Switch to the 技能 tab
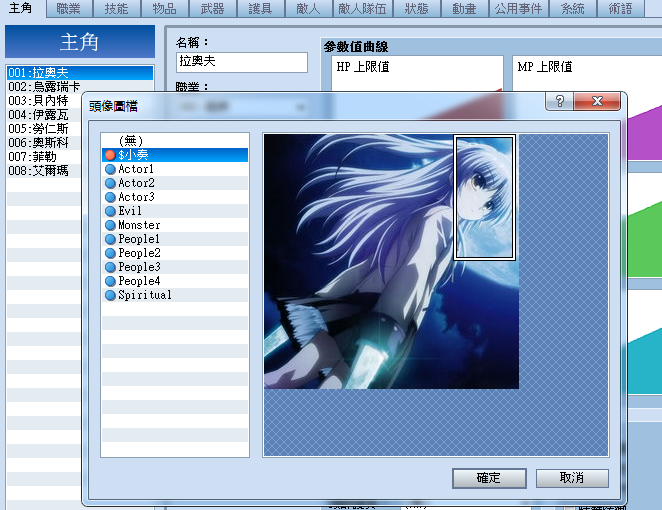Screen dimensions: 662x510 point(117,8)
